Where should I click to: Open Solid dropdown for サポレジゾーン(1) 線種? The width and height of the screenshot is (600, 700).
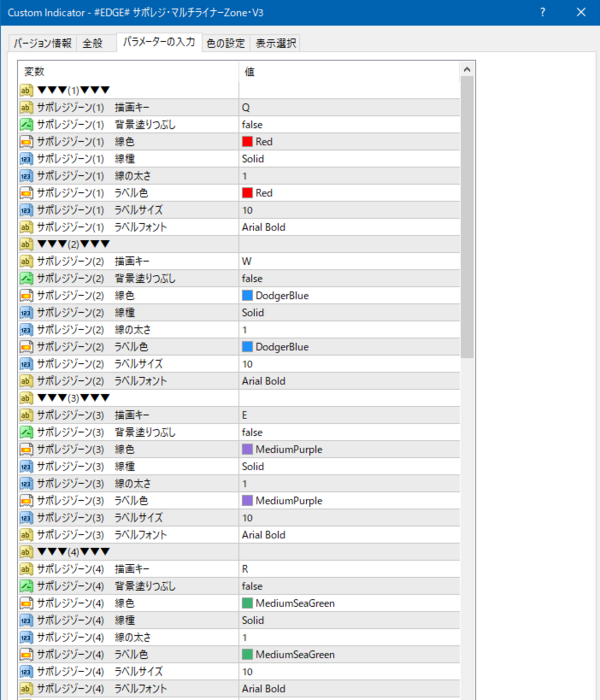349,158
